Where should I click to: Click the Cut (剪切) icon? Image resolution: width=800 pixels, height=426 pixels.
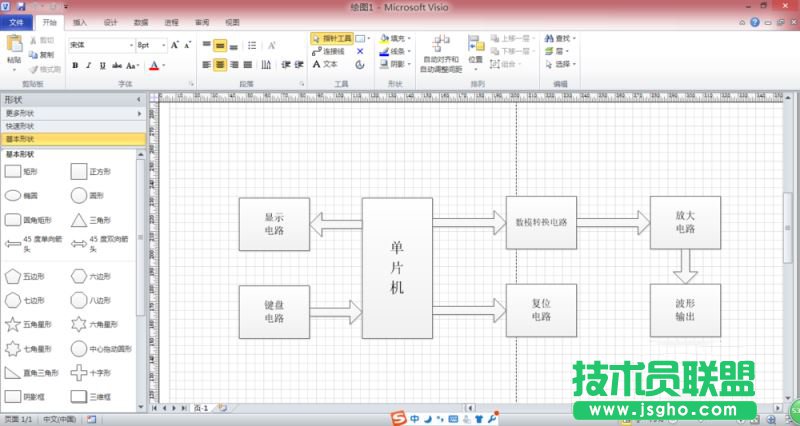pos(34,40)
